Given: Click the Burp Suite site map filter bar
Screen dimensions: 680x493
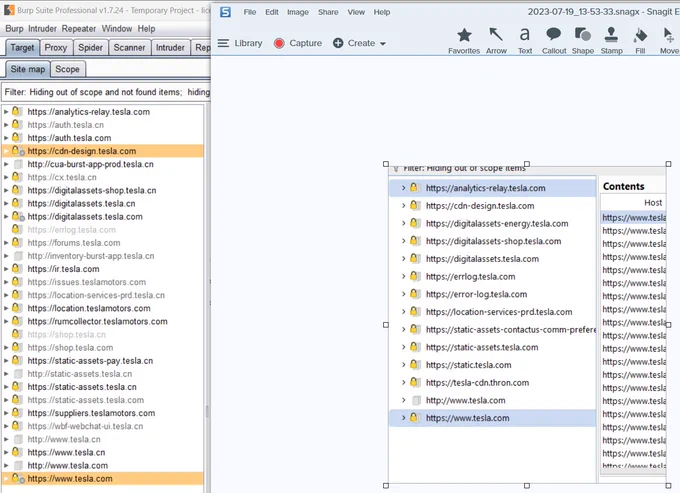Looking at the screenshot, I should coord(106,92).
